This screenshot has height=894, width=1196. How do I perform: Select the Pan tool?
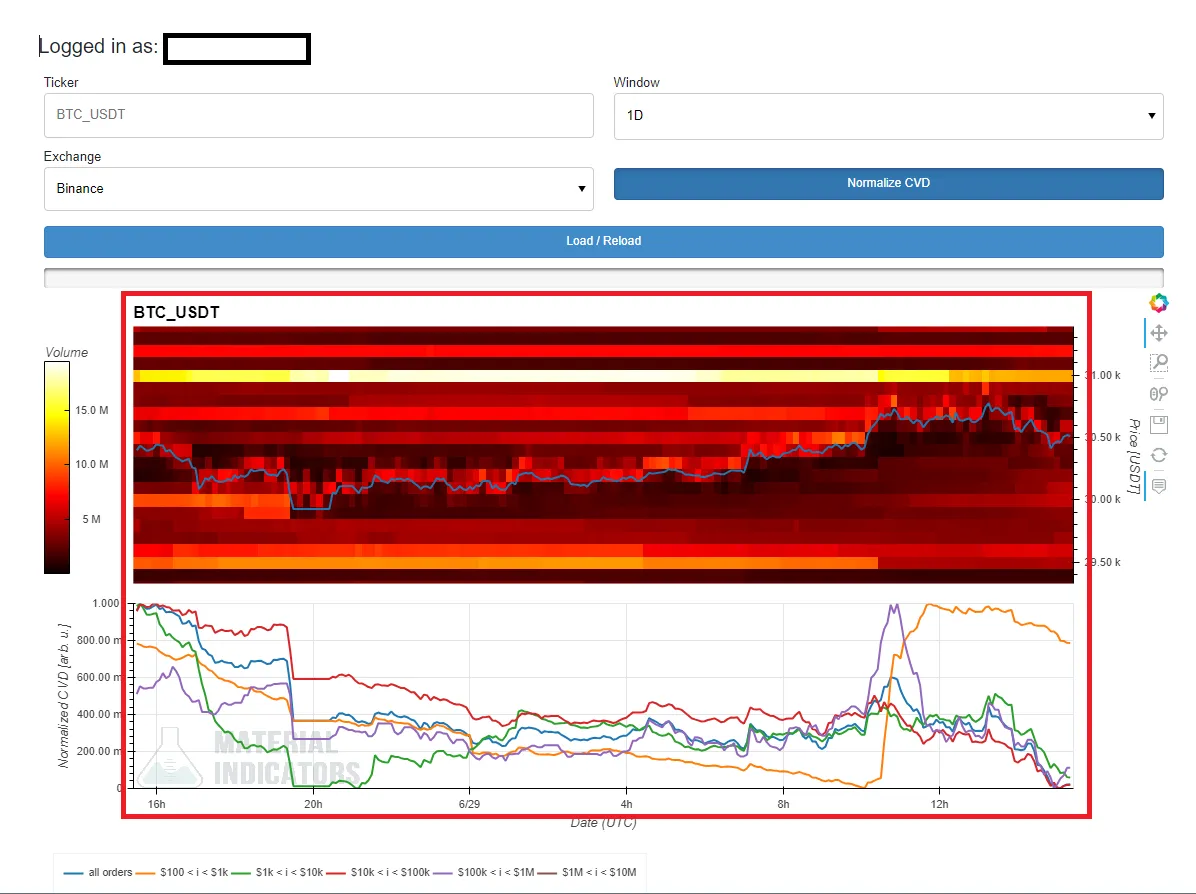point(1159,333)
